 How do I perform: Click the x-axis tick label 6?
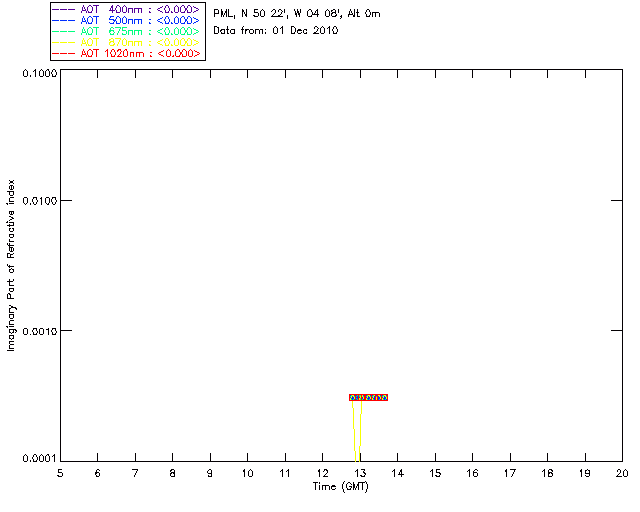(98, 473)
